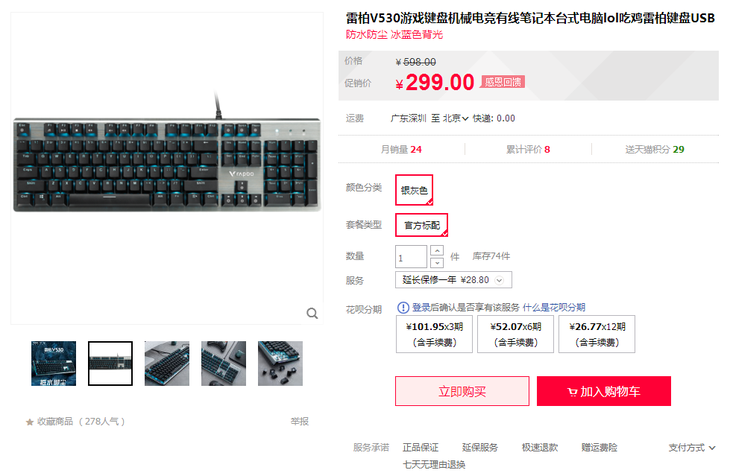
Task: Click the star icon to favorite product
Action: (29, 422)
